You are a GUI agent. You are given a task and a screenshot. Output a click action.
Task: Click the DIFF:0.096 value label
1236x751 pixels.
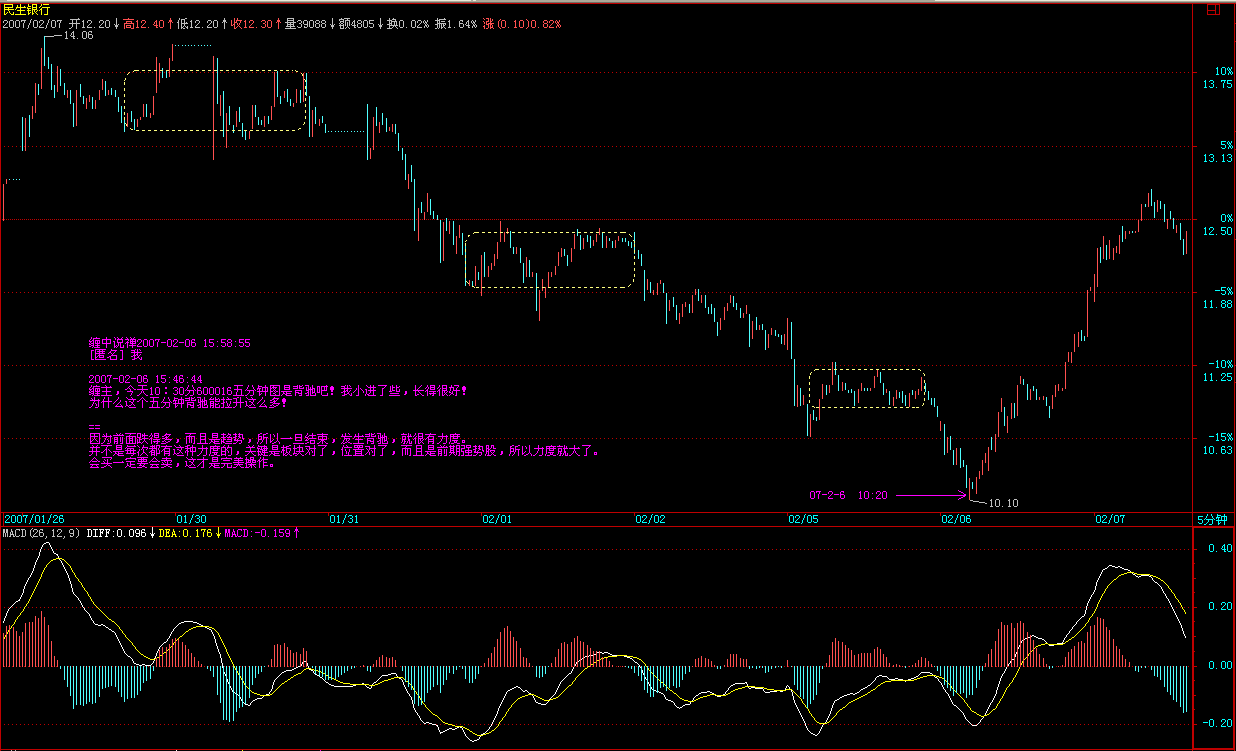click(117, 534)
